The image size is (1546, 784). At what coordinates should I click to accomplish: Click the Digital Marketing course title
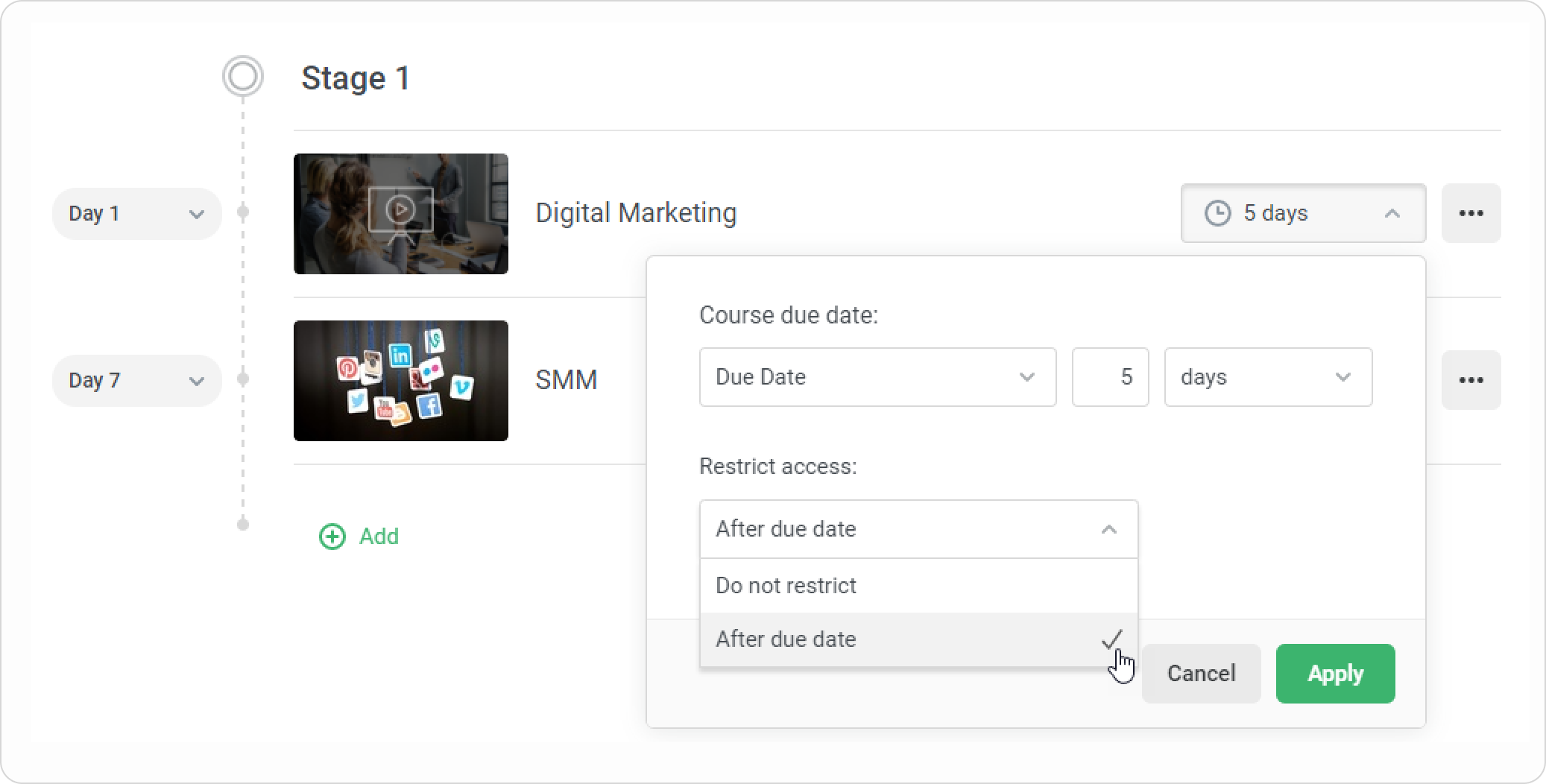pyautogui.click(x=636, y=213)
